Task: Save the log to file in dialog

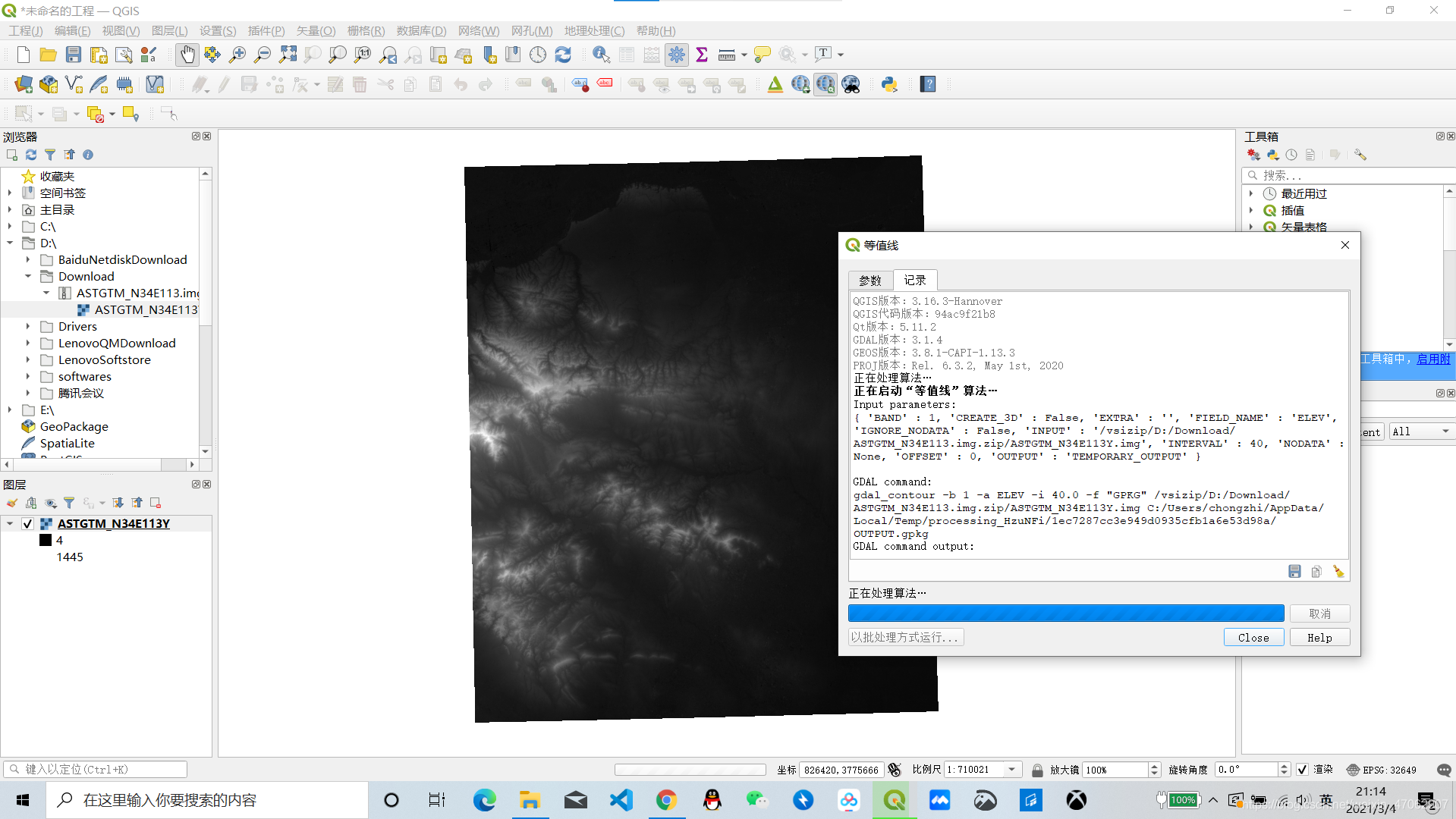Action: pyautogui.click(x=1294, y=571)
